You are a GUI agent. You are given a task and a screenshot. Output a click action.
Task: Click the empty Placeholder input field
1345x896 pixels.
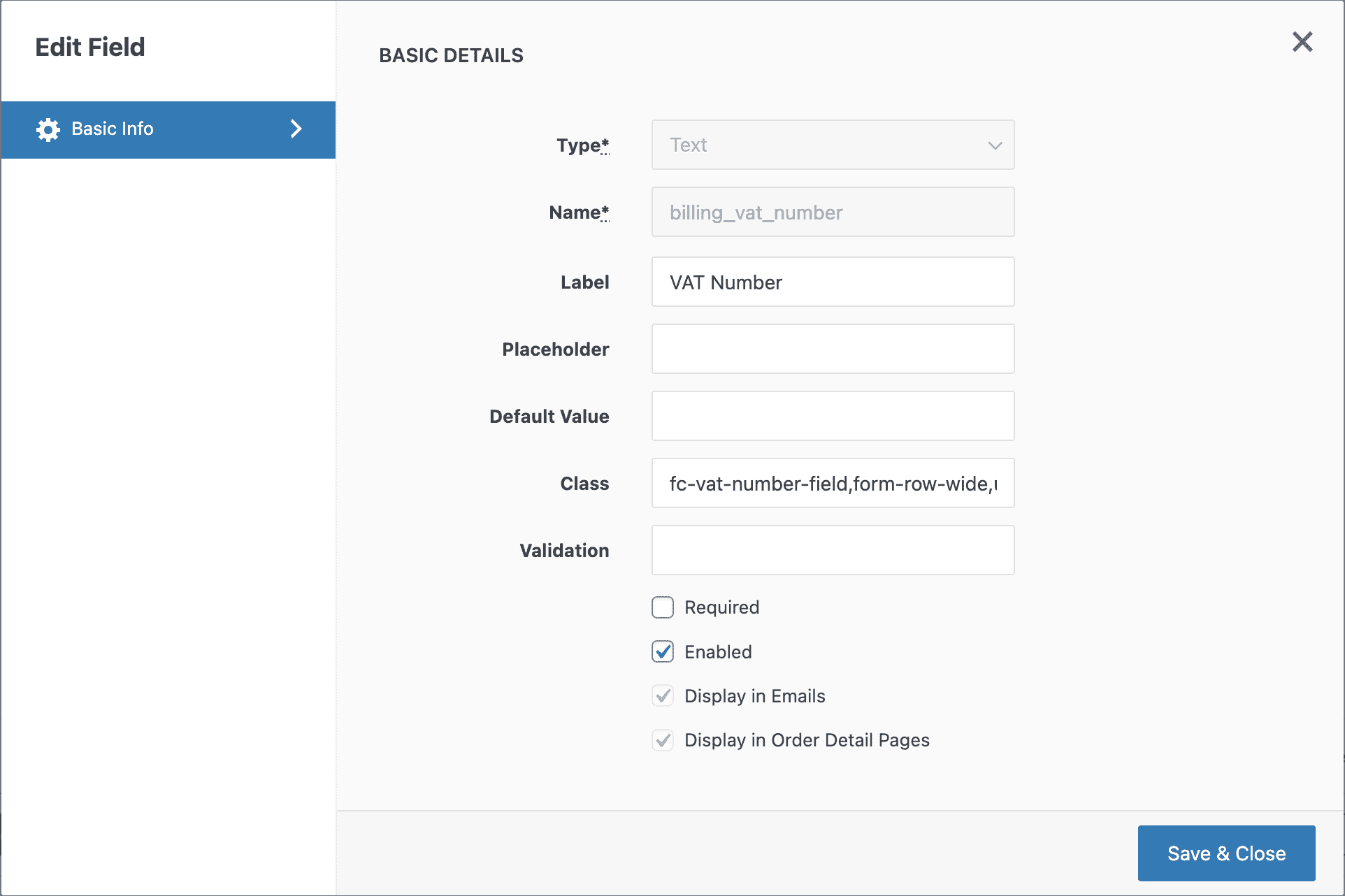click(x=832, y=349)
